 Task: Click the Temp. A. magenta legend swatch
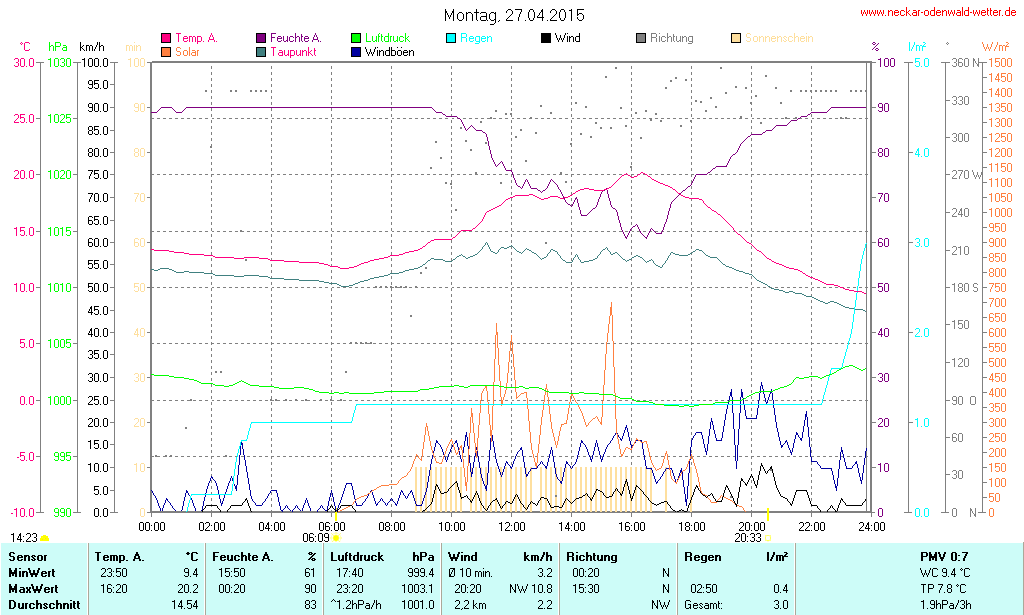point(166,38)
